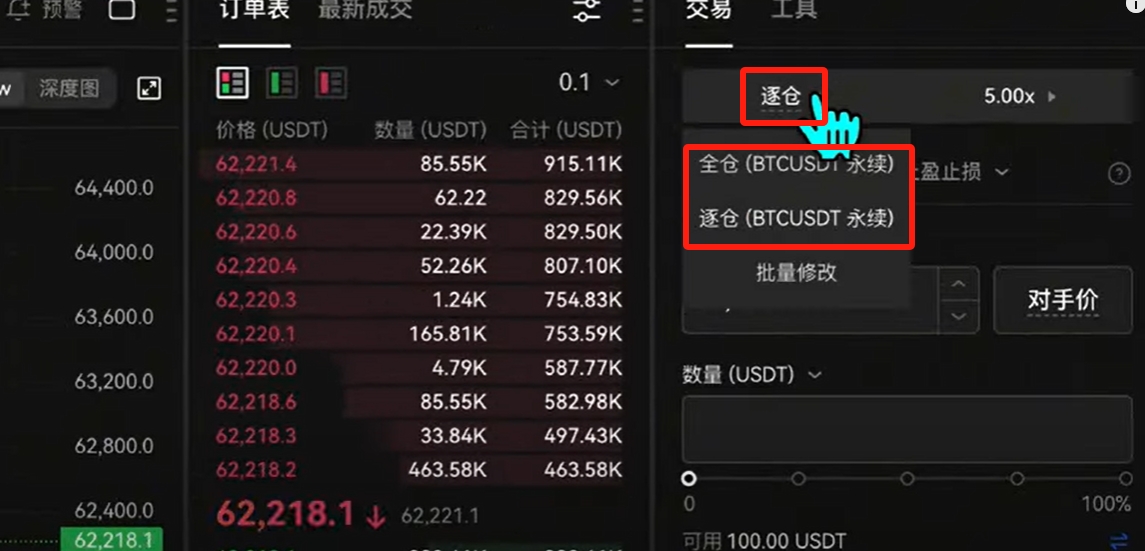Set the quantity slider to 100%
The image size is (1145, 551).
click(1125, 479)
